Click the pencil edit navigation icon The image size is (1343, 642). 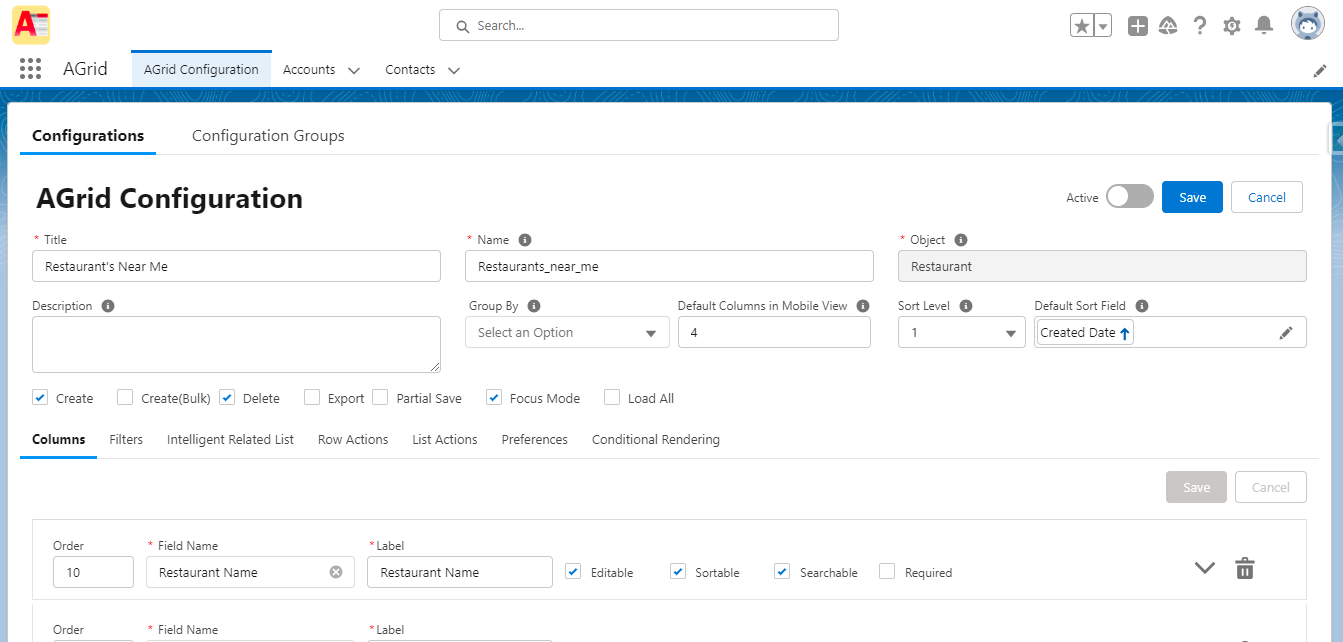(1320, 71)
